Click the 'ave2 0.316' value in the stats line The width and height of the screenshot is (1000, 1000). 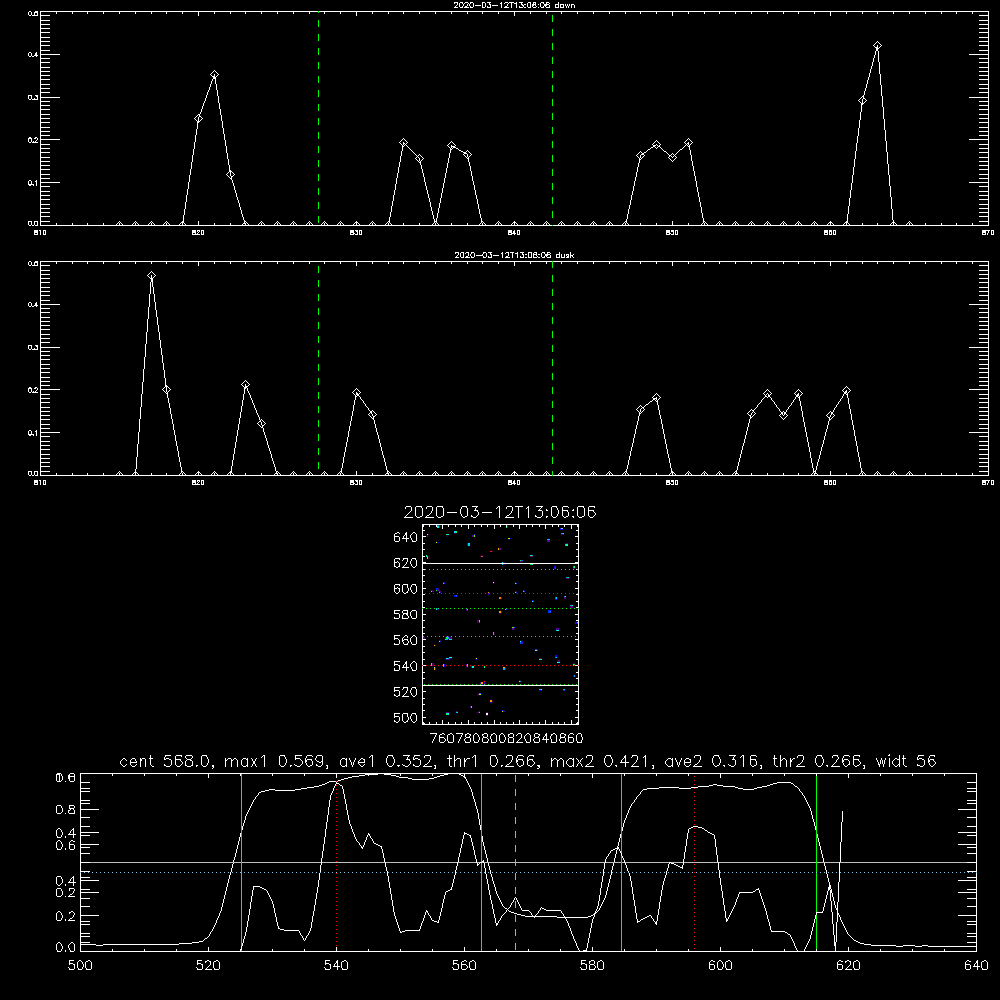pyautogui.click(x=713, y=761)
